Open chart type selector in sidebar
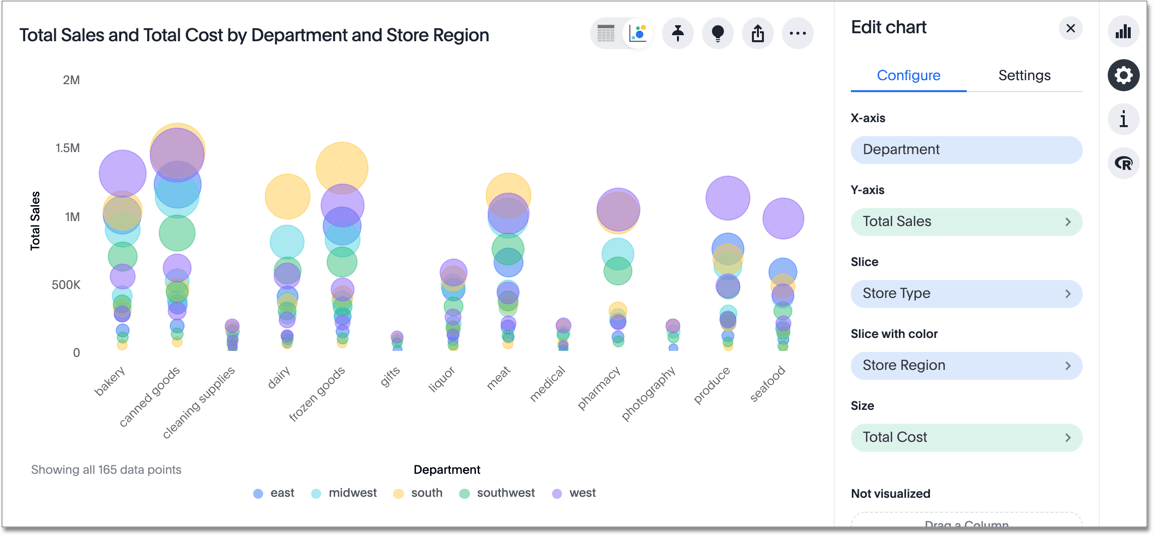Image resolution: width=1153 pixels, height=535 pixels. 1123,32
